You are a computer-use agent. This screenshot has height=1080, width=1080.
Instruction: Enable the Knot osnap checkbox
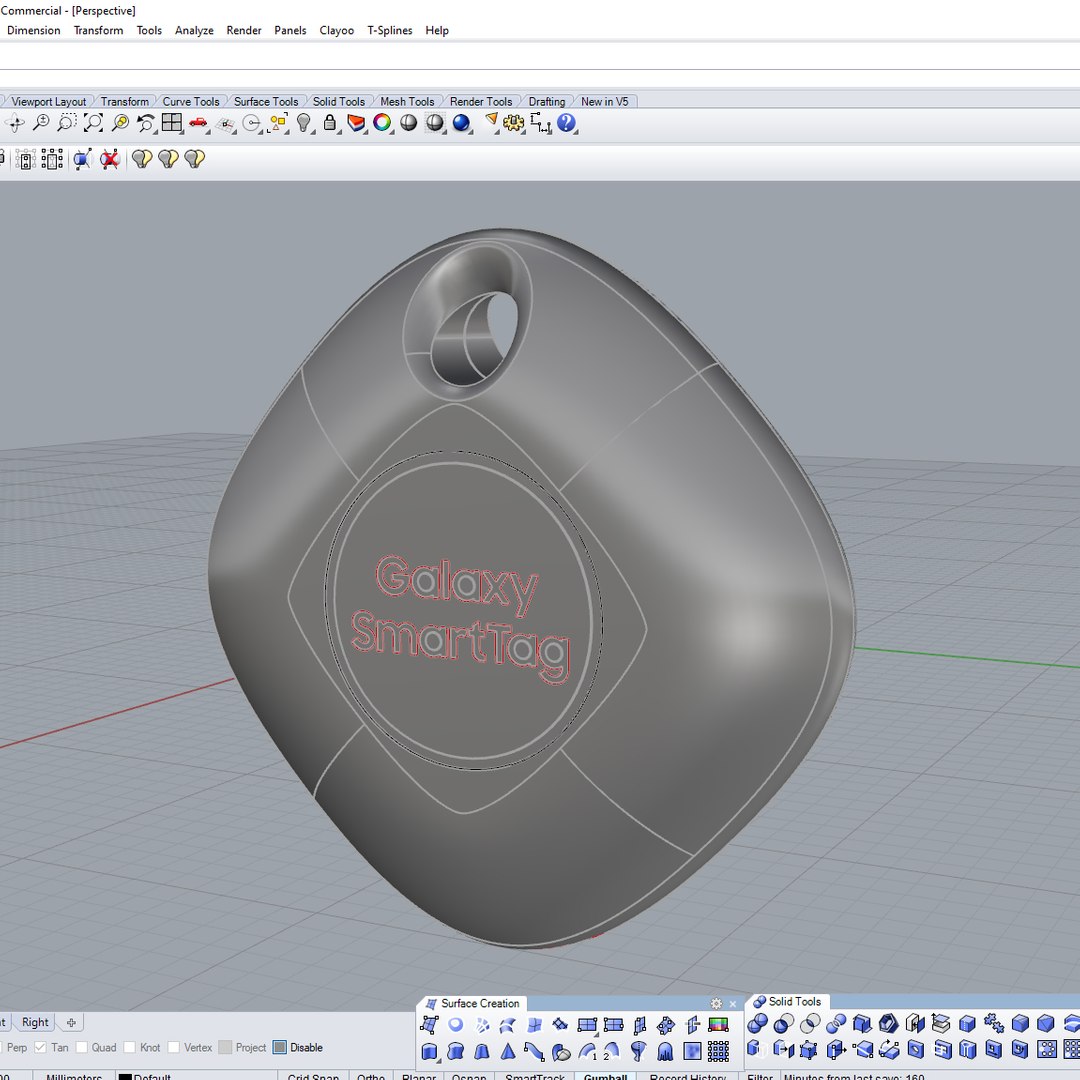[x=129, y=1048]
